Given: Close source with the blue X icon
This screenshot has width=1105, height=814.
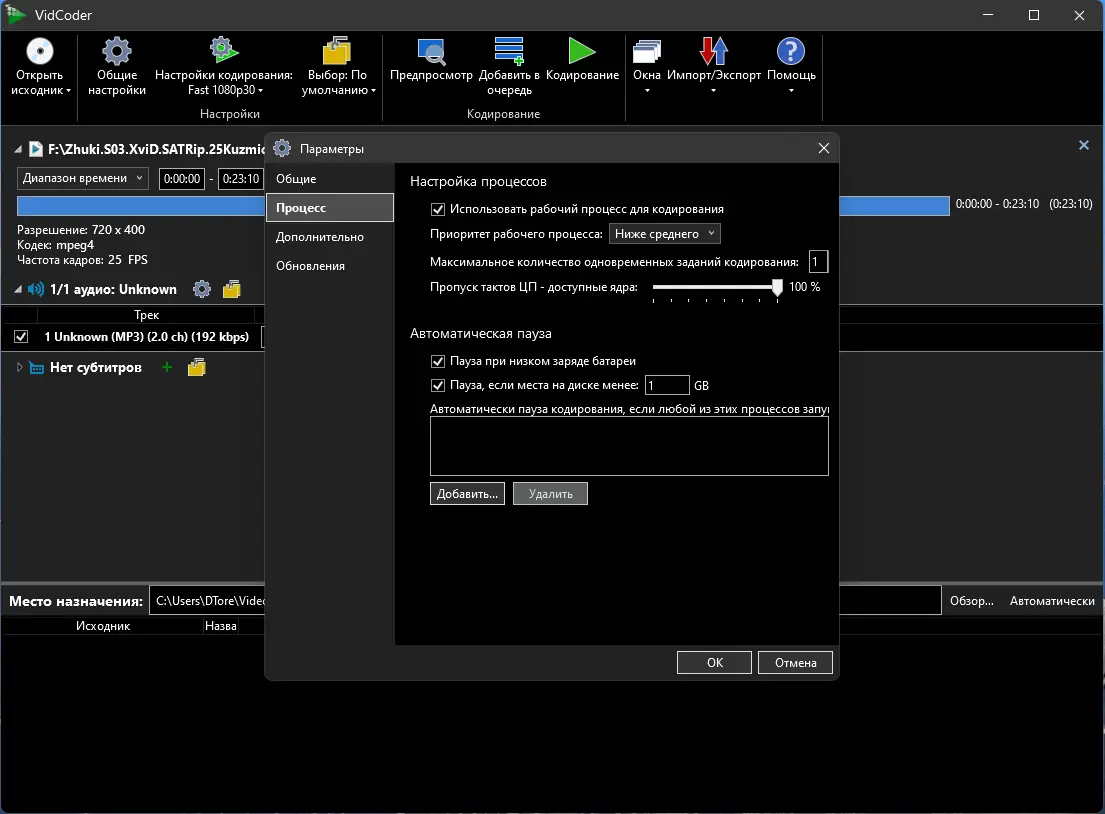Looking at the screenshot, I should coord(1084,145).
